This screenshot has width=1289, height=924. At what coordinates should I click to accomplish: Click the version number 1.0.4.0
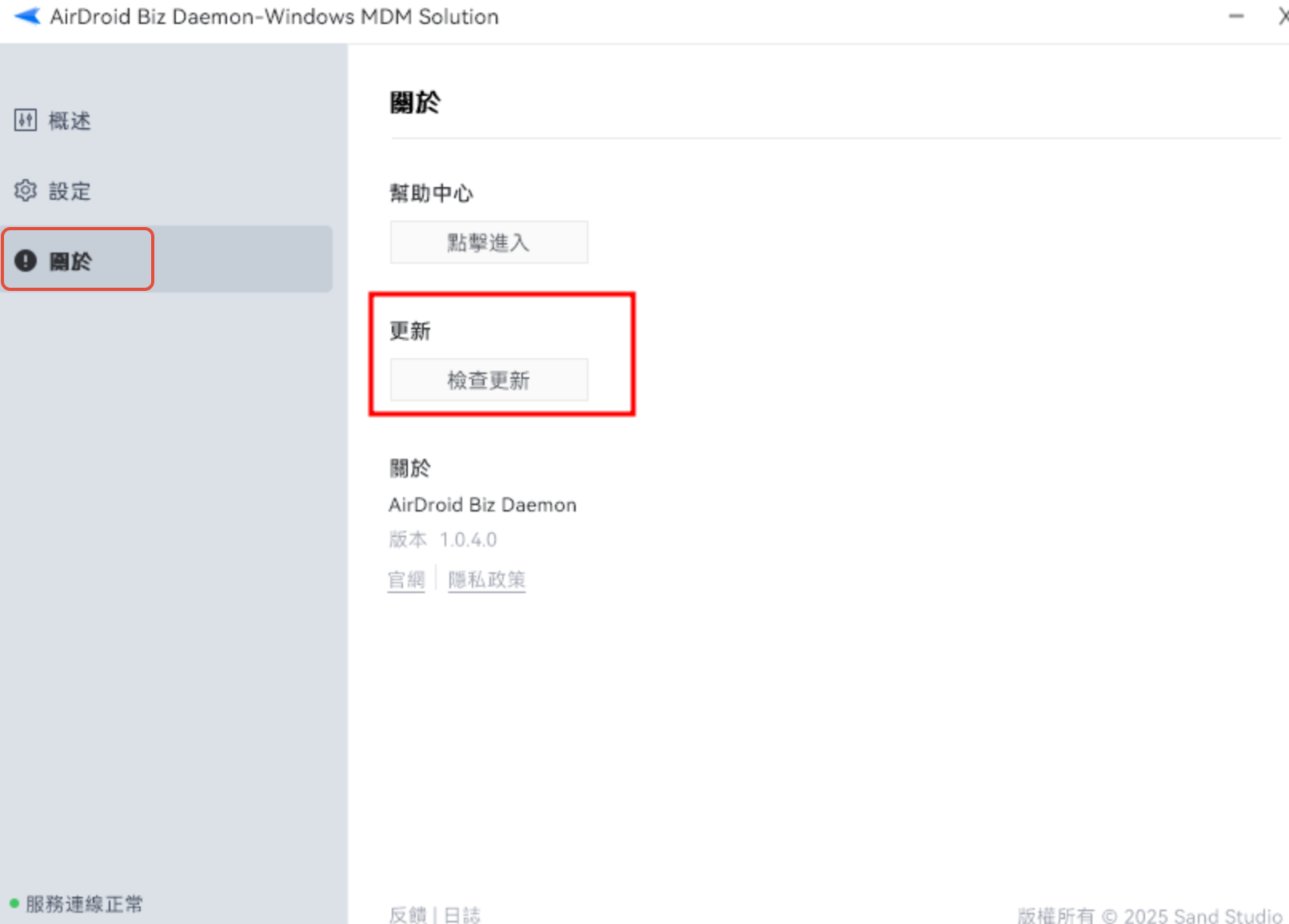[469, 540]
